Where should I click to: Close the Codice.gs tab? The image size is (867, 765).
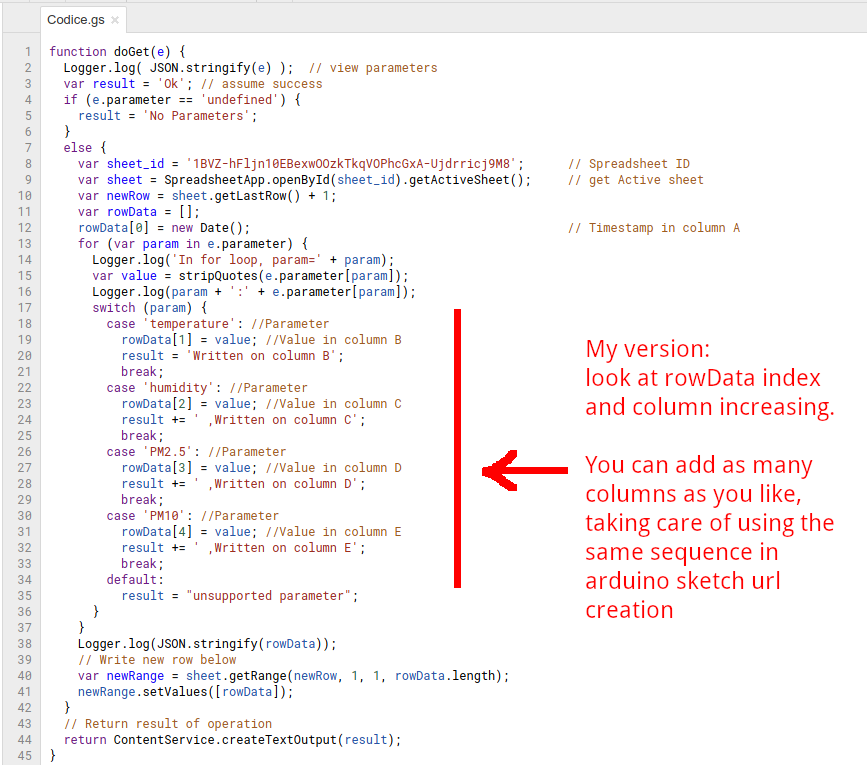point(115,20)
